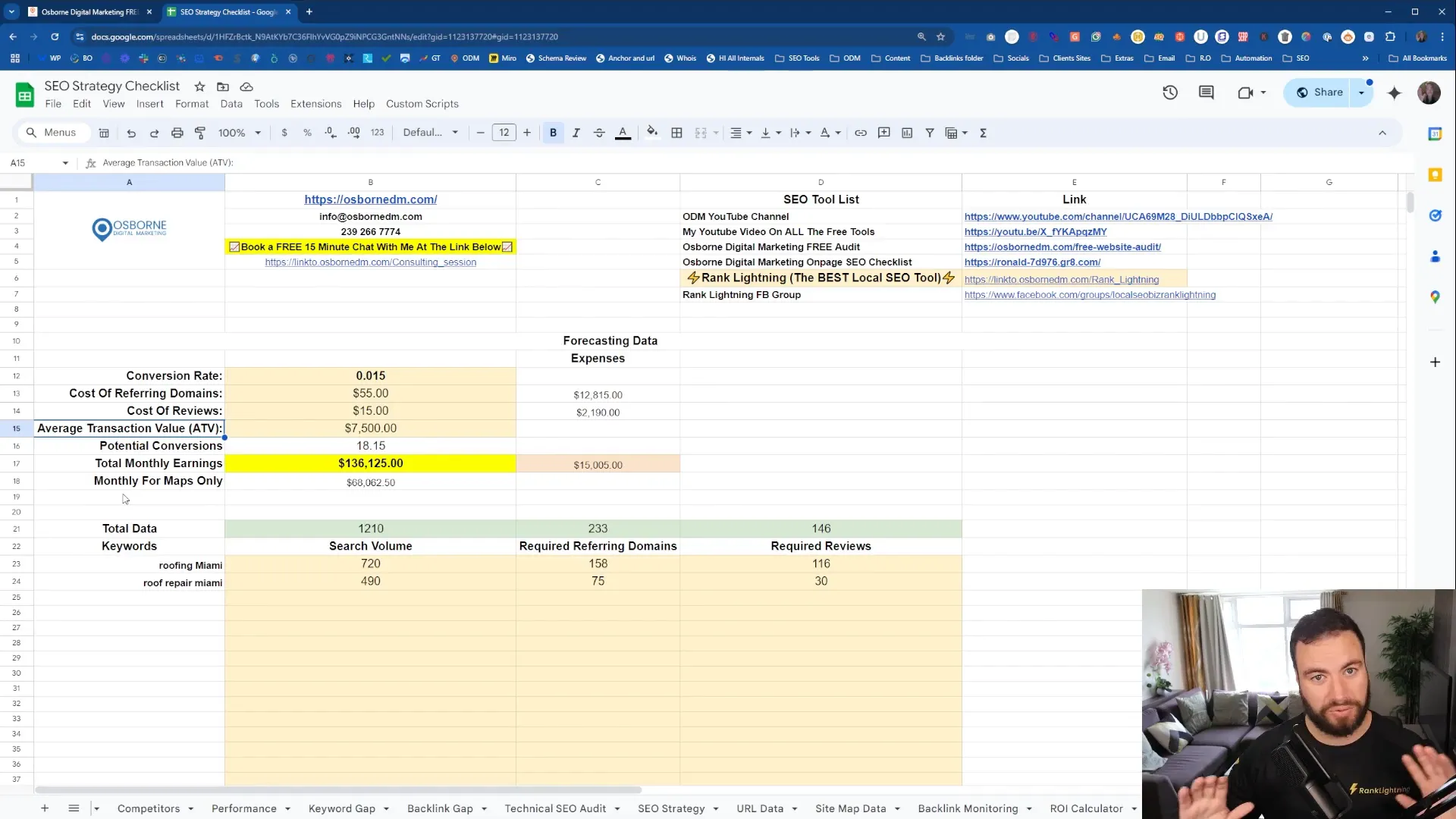Open Google Calendar side panel

tap(1435, 133)
